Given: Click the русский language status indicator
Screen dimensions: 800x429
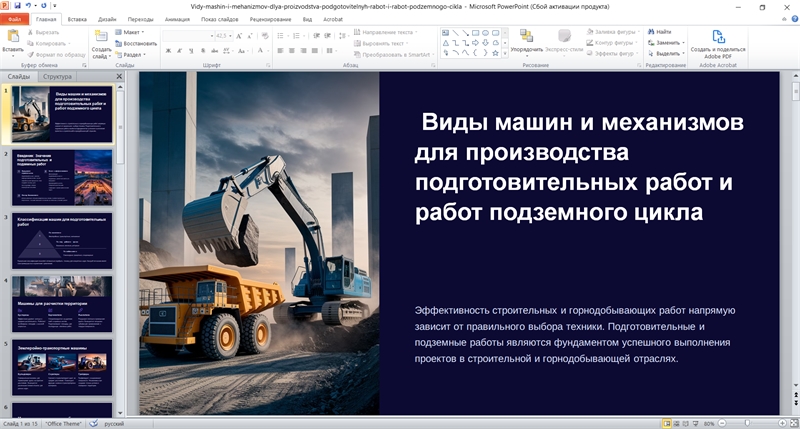Looking at the screenshot, I should click(114, 423).
